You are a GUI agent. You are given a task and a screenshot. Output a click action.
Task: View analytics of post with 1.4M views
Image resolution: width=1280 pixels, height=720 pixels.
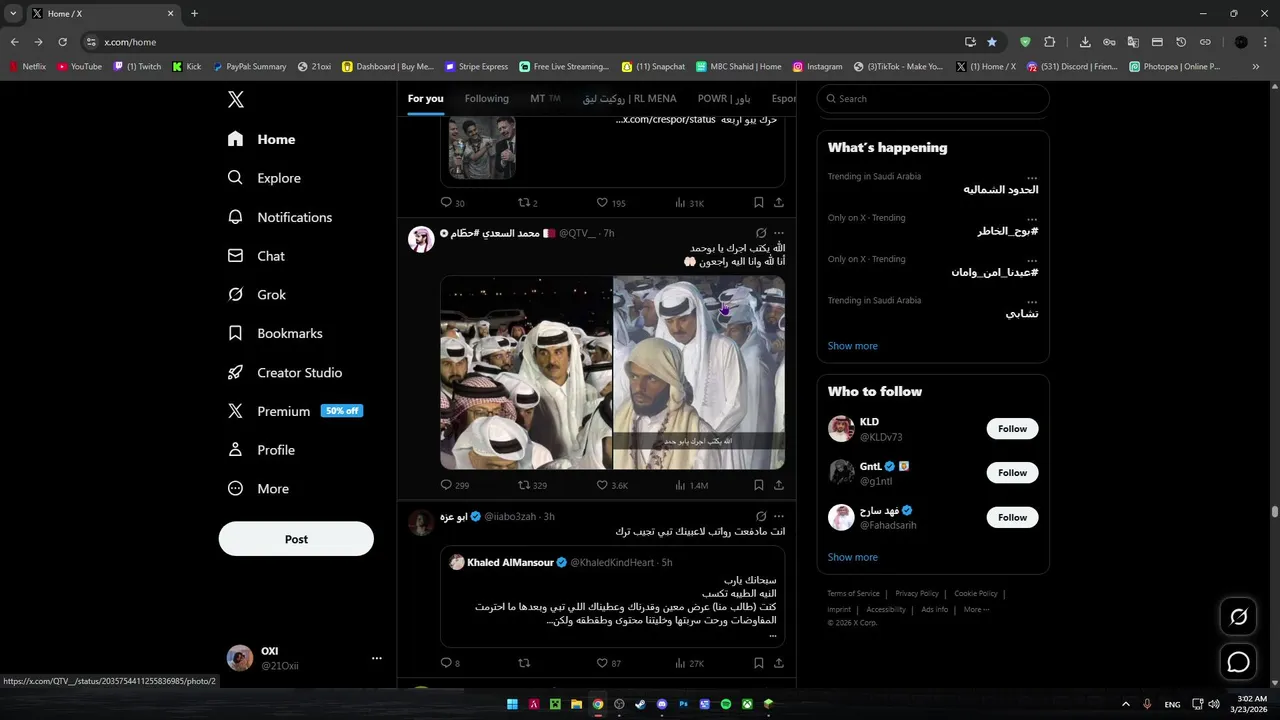point(691,485)
